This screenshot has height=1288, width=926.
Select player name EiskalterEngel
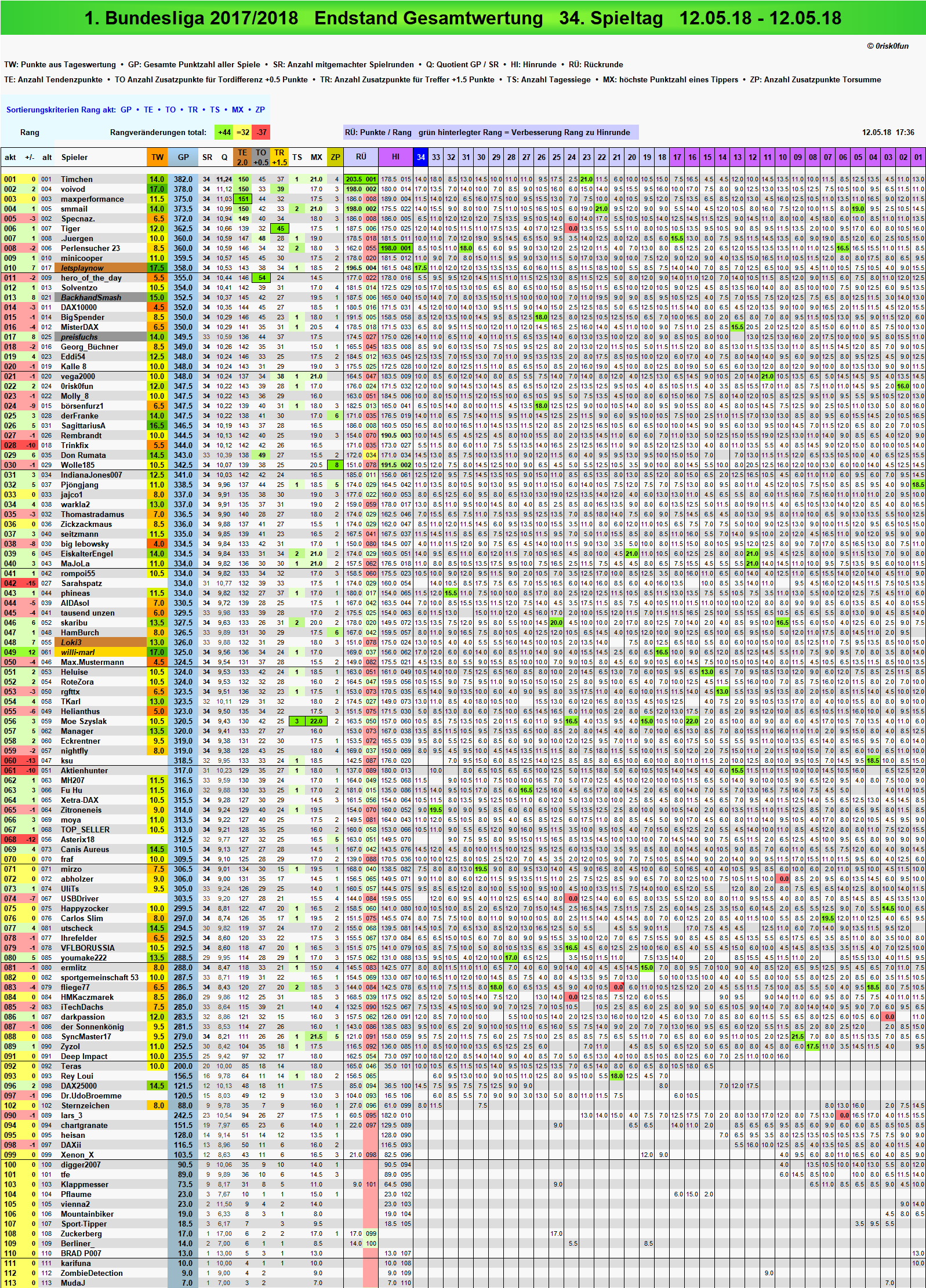tap(87, 554)
